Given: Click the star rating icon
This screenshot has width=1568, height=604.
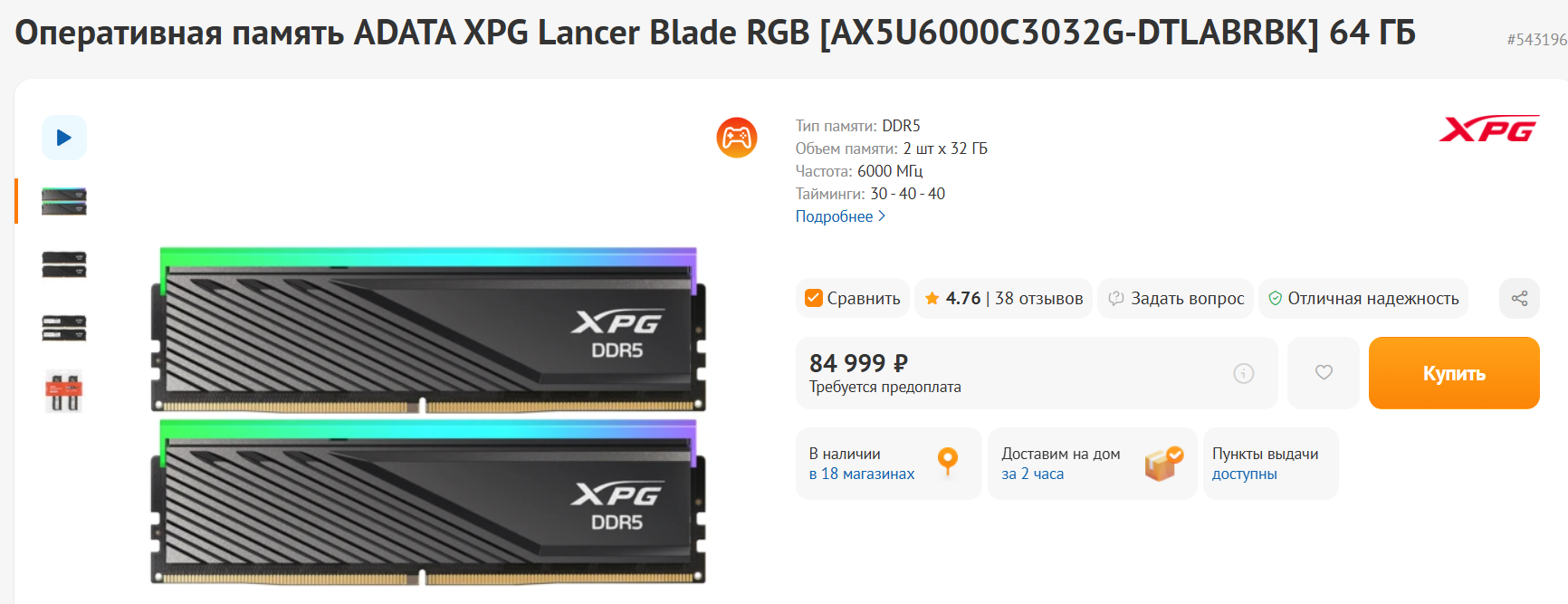Looking at the screenshot, I should pyautogui.click(x=932, y=298).
